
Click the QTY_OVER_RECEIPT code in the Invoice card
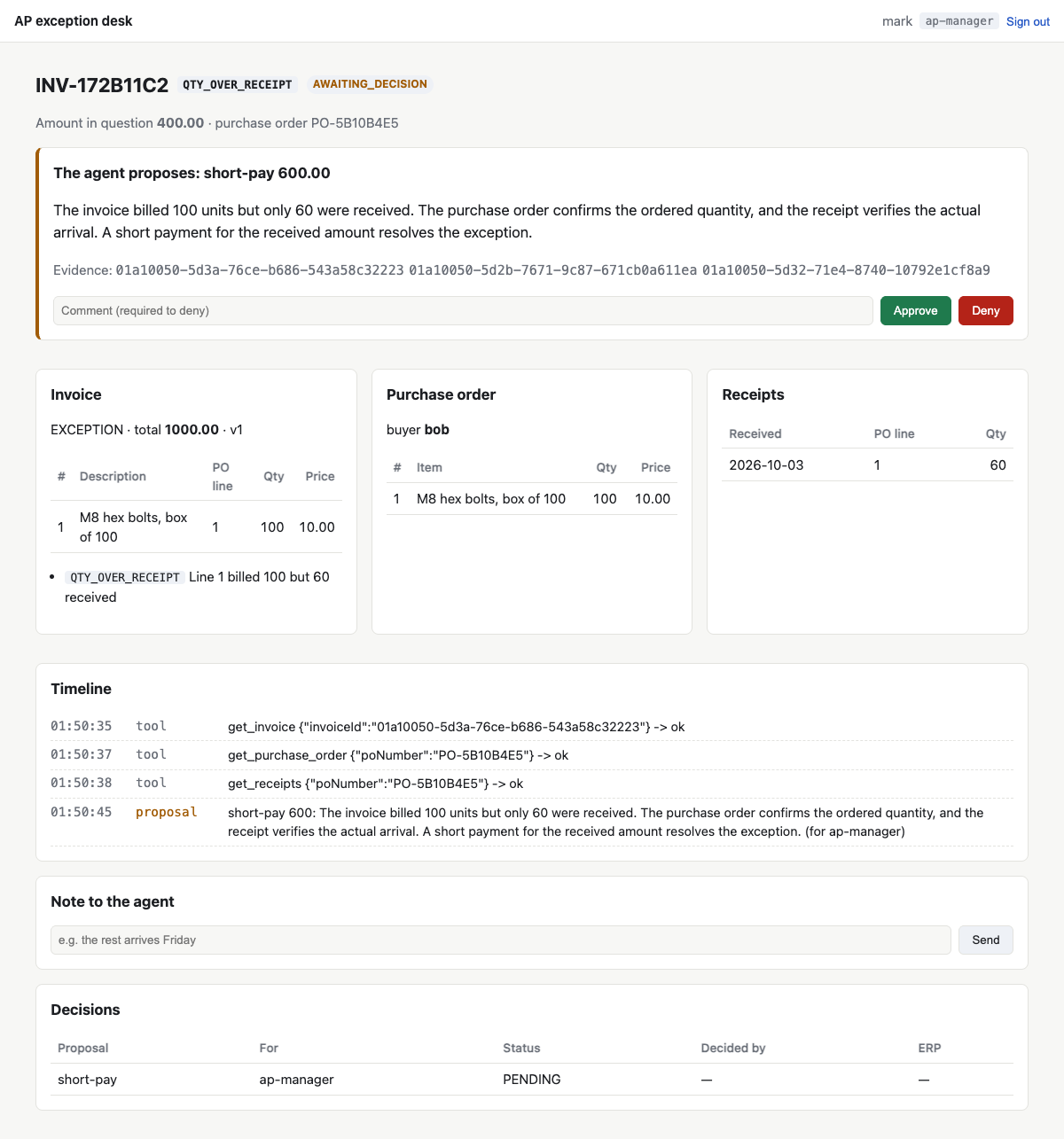click(x=125, y=577)
